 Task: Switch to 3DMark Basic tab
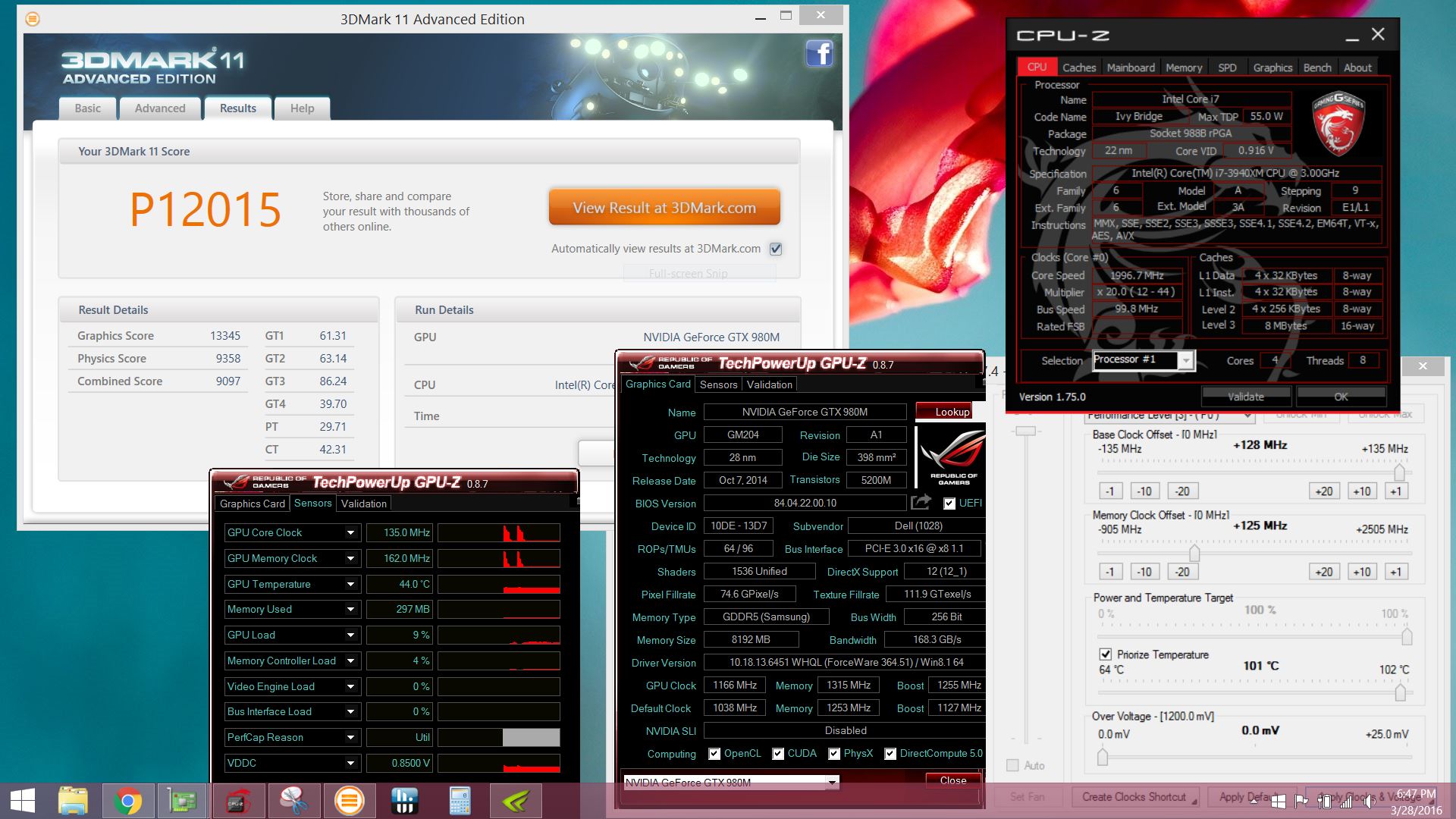(x=88, y=108)
